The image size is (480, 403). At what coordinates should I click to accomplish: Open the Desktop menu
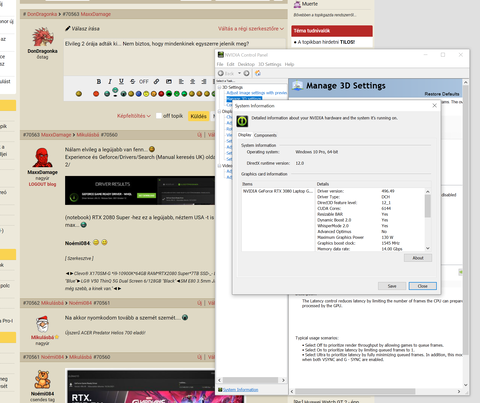point(246,64)
